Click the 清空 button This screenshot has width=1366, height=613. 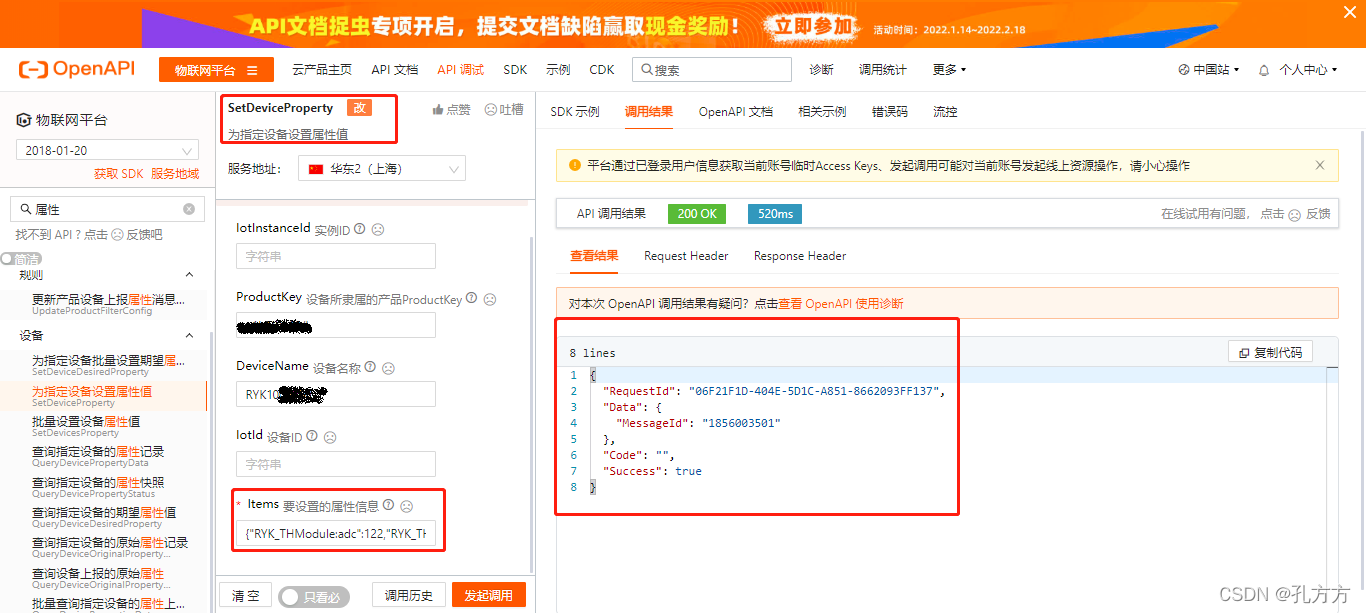(246, 596)
